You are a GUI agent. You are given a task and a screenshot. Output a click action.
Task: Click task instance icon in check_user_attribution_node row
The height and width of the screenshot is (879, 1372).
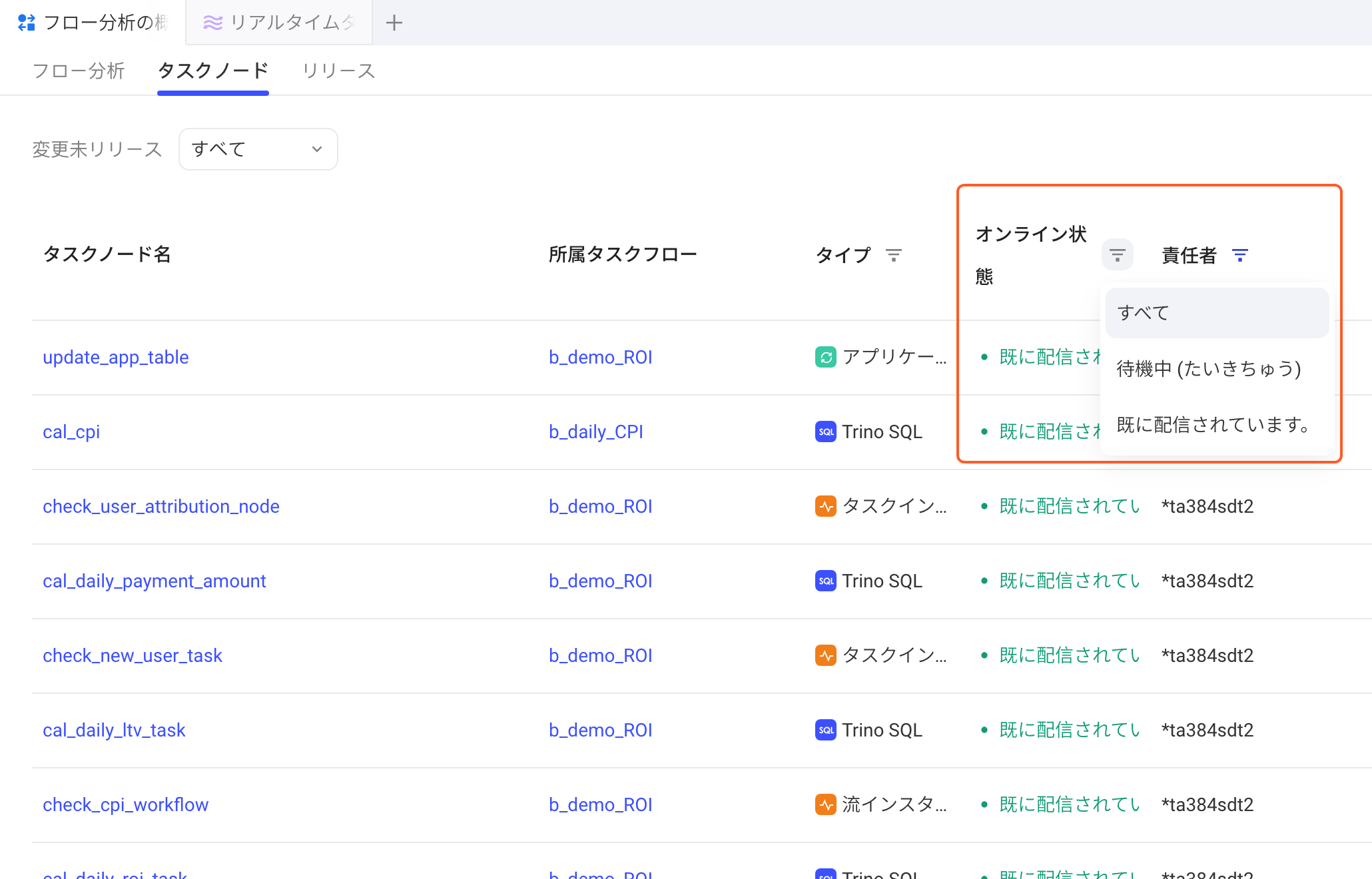pyautogui.click(x=826, y=506)
